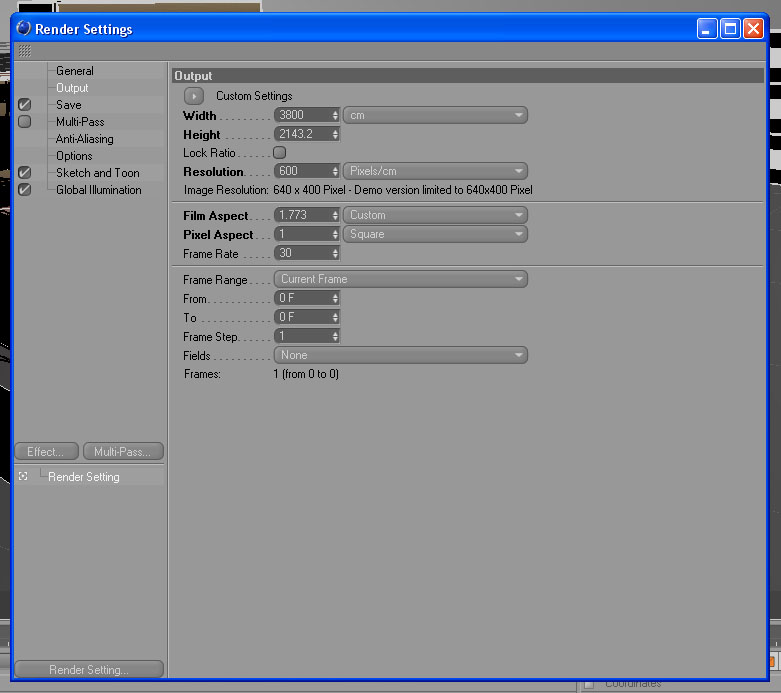Select the Save settings page
Screen dimensions: 781x693
(69, 105)
